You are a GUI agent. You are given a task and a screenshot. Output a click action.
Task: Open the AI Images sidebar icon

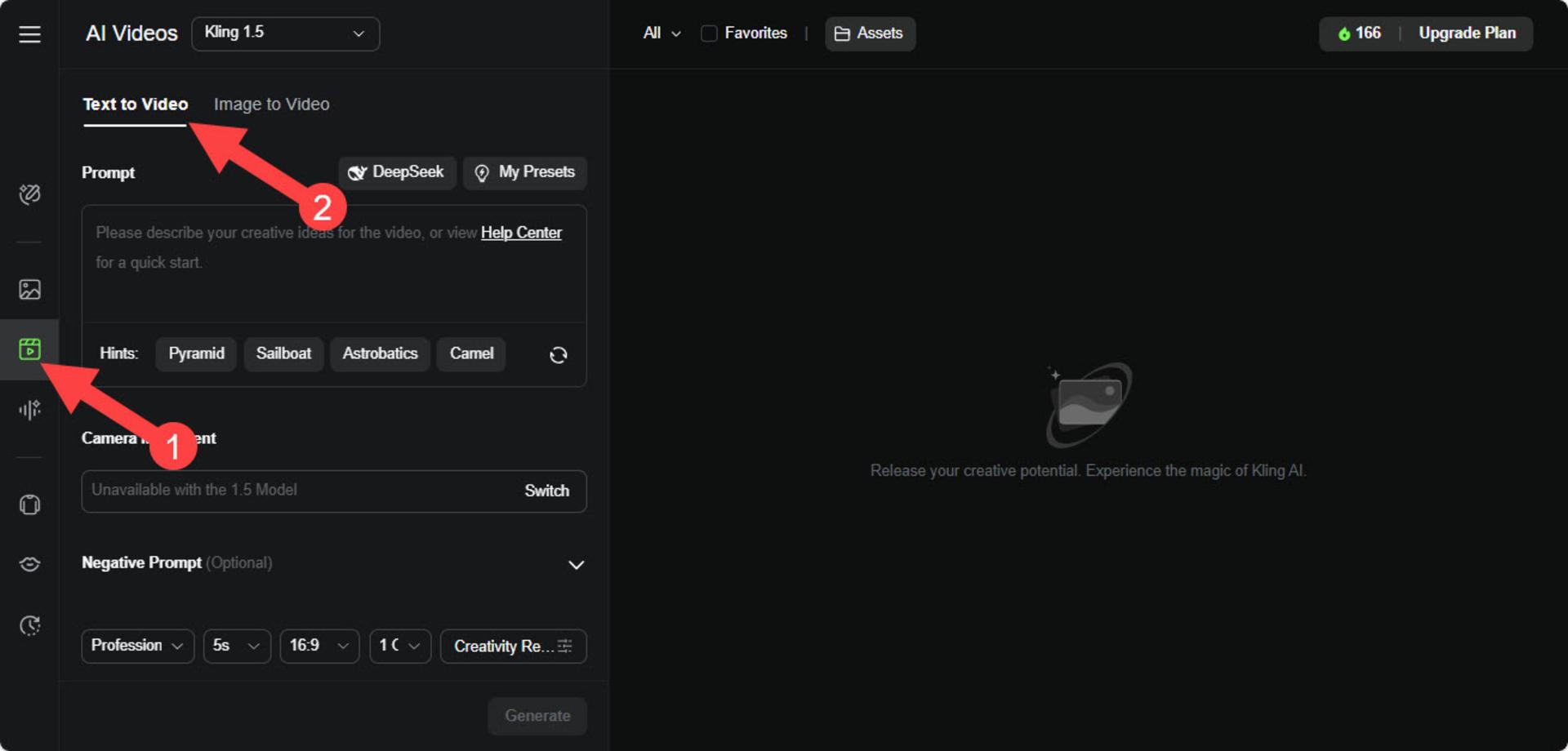(x=29, y=289)
